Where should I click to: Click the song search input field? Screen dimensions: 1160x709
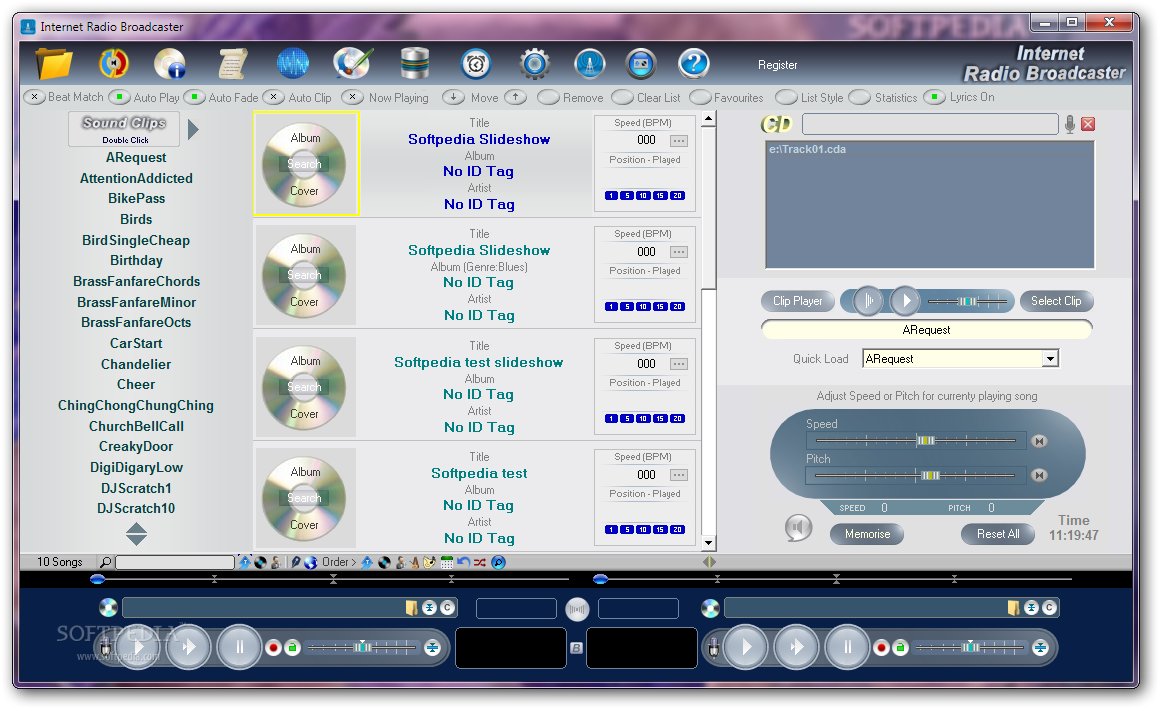pos(175,562)
